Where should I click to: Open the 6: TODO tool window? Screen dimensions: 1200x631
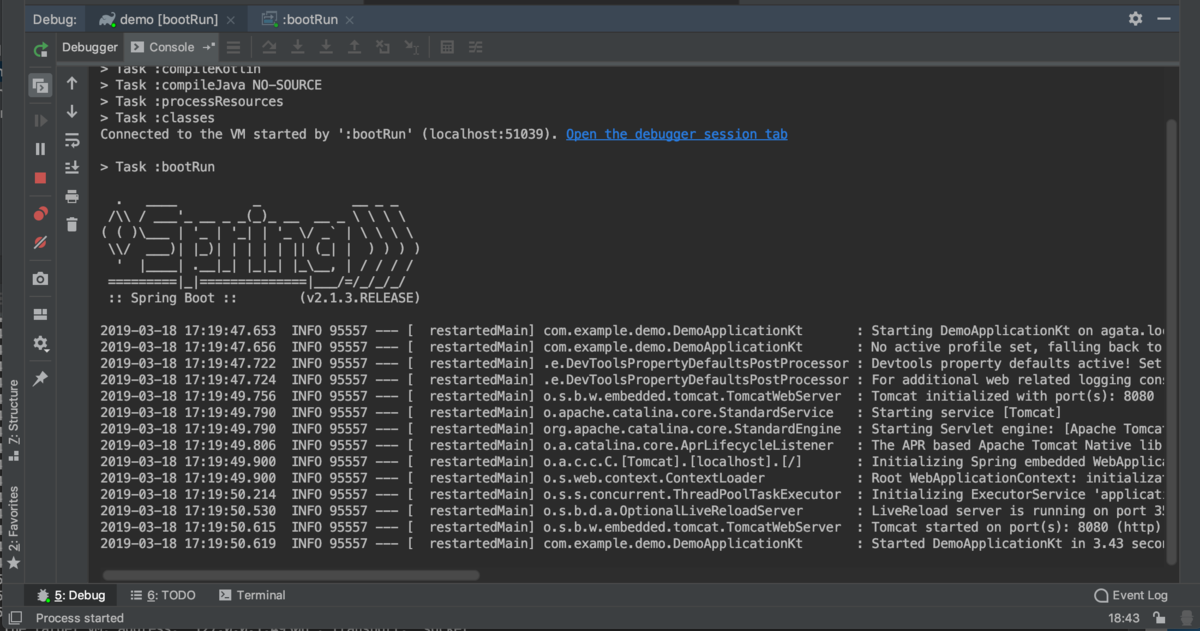163,595
